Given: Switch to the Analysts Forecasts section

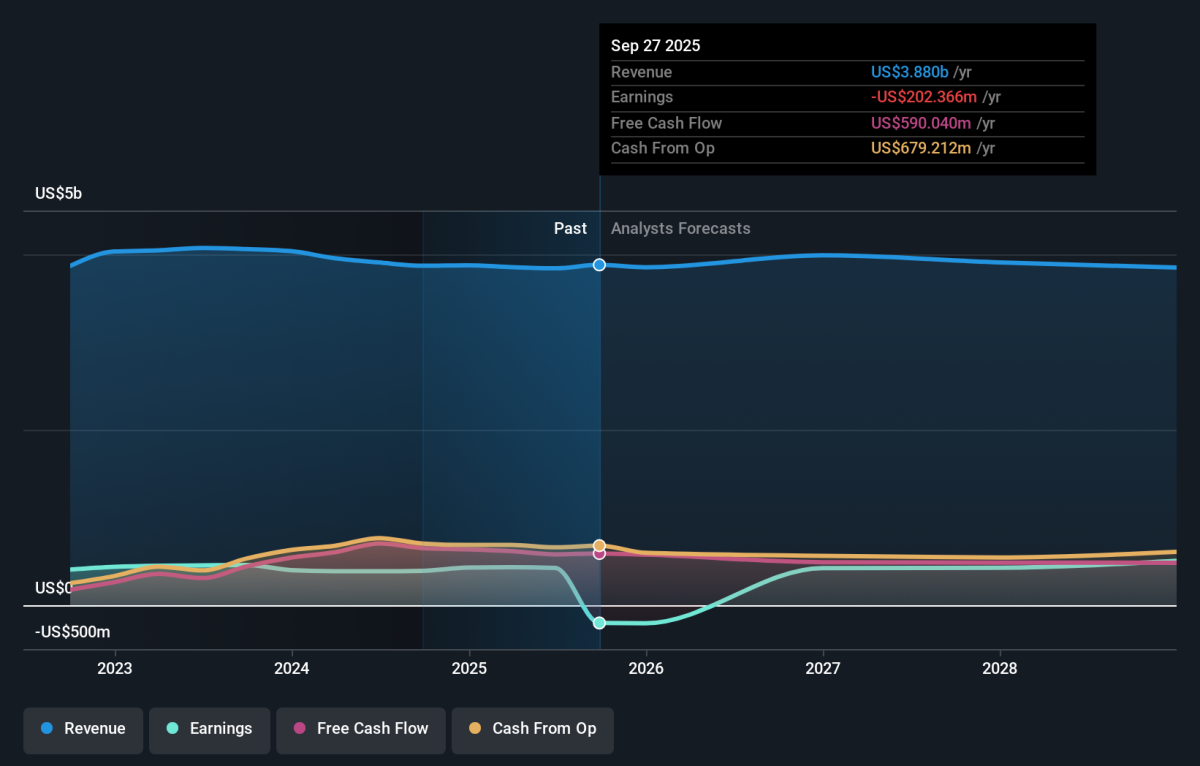Looking at the screenshot, I should click(680, 228).
